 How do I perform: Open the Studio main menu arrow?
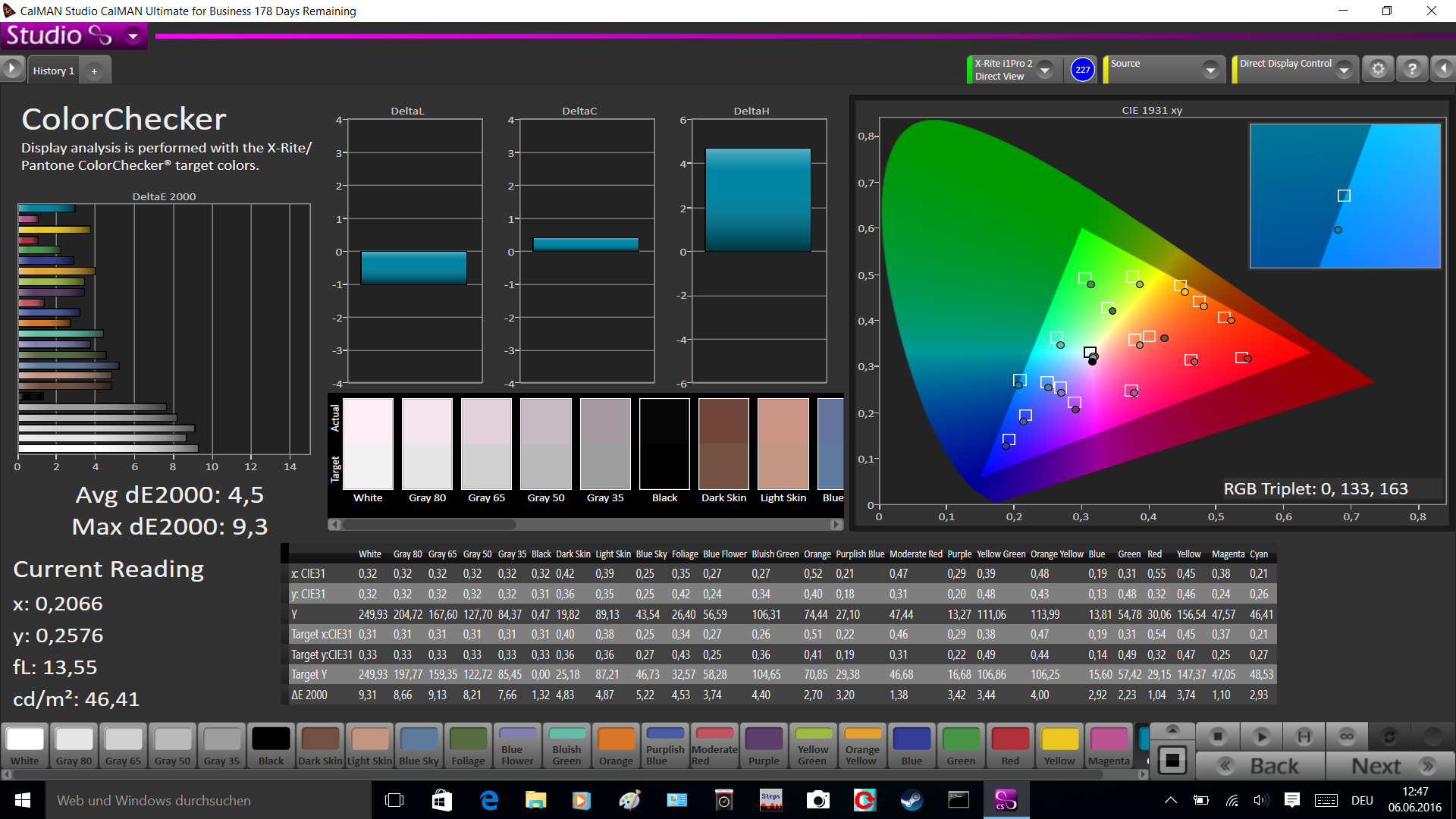click(133, 36)
